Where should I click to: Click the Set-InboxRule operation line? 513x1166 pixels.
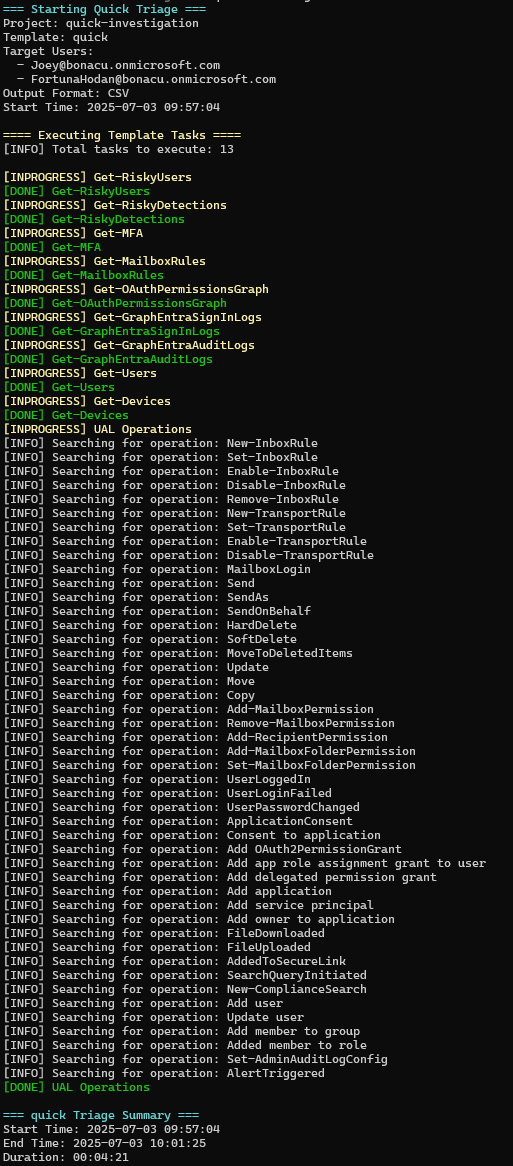[x=161, y=457]
